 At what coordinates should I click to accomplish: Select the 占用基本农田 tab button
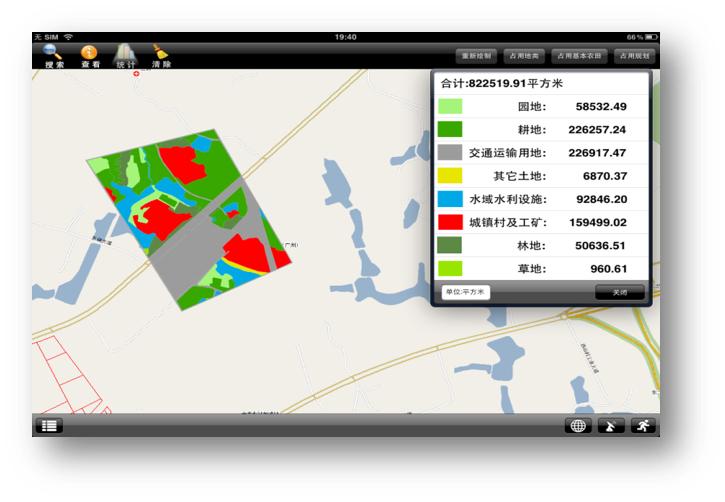click(580, 56)
